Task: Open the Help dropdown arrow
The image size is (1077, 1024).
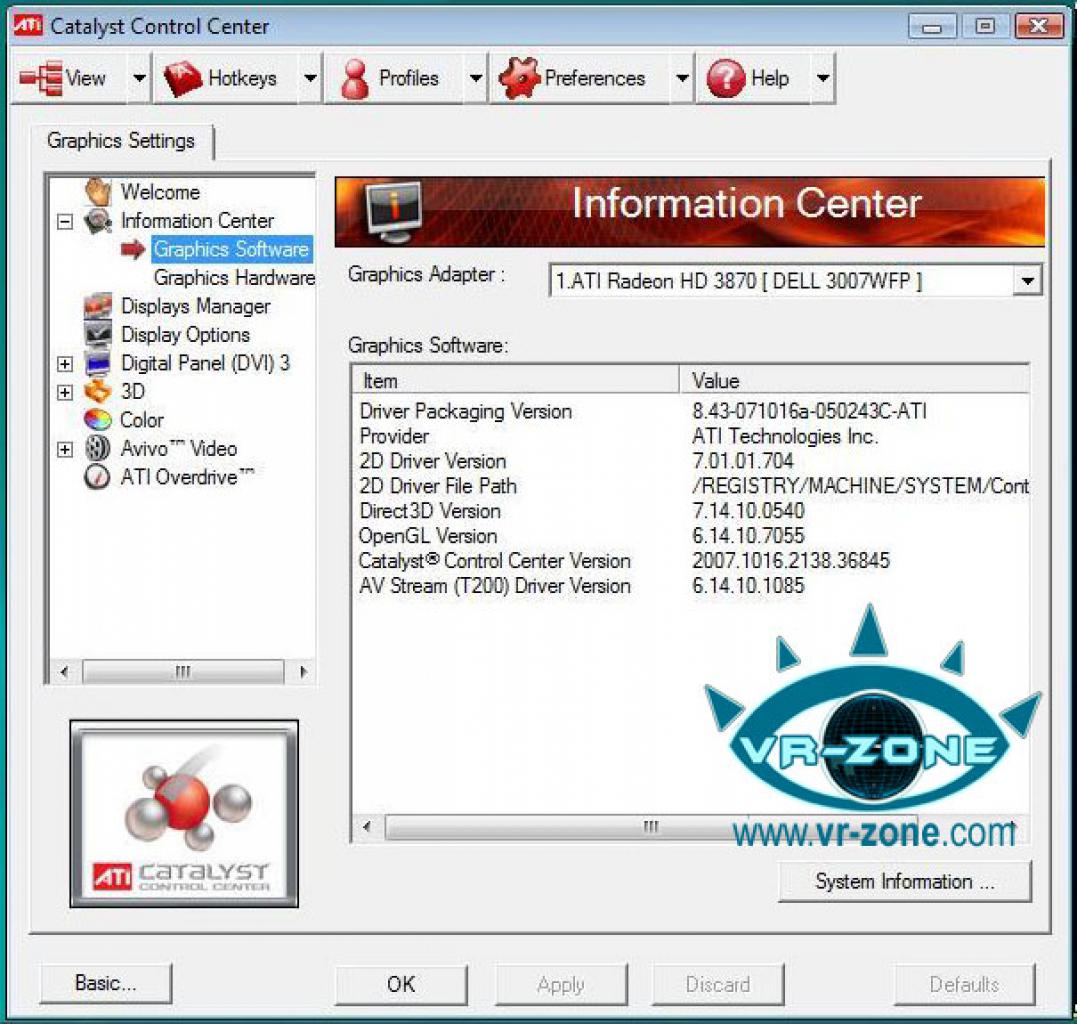Action: point(823,78)
